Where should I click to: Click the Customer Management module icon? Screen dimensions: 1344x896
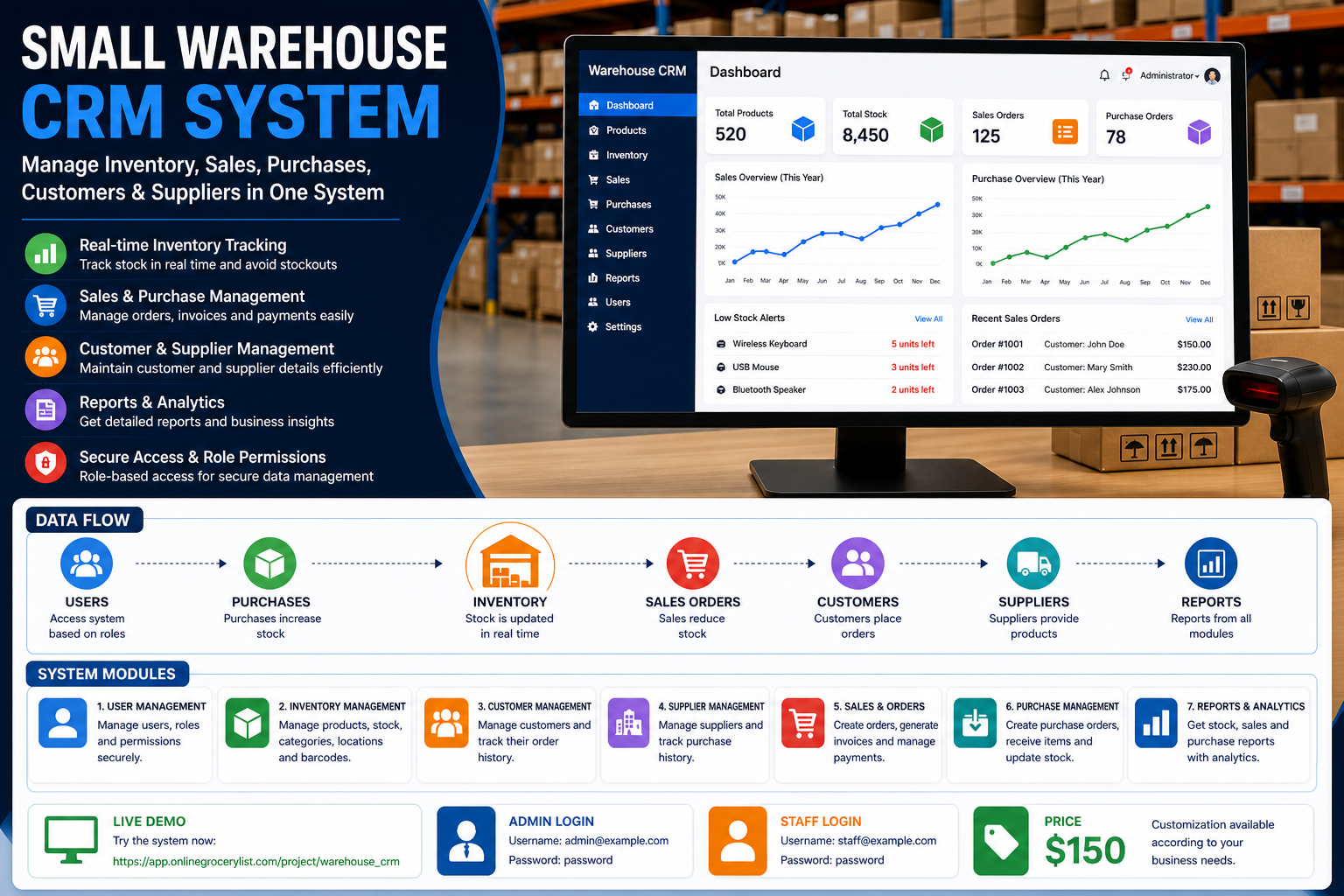[446, 723]
